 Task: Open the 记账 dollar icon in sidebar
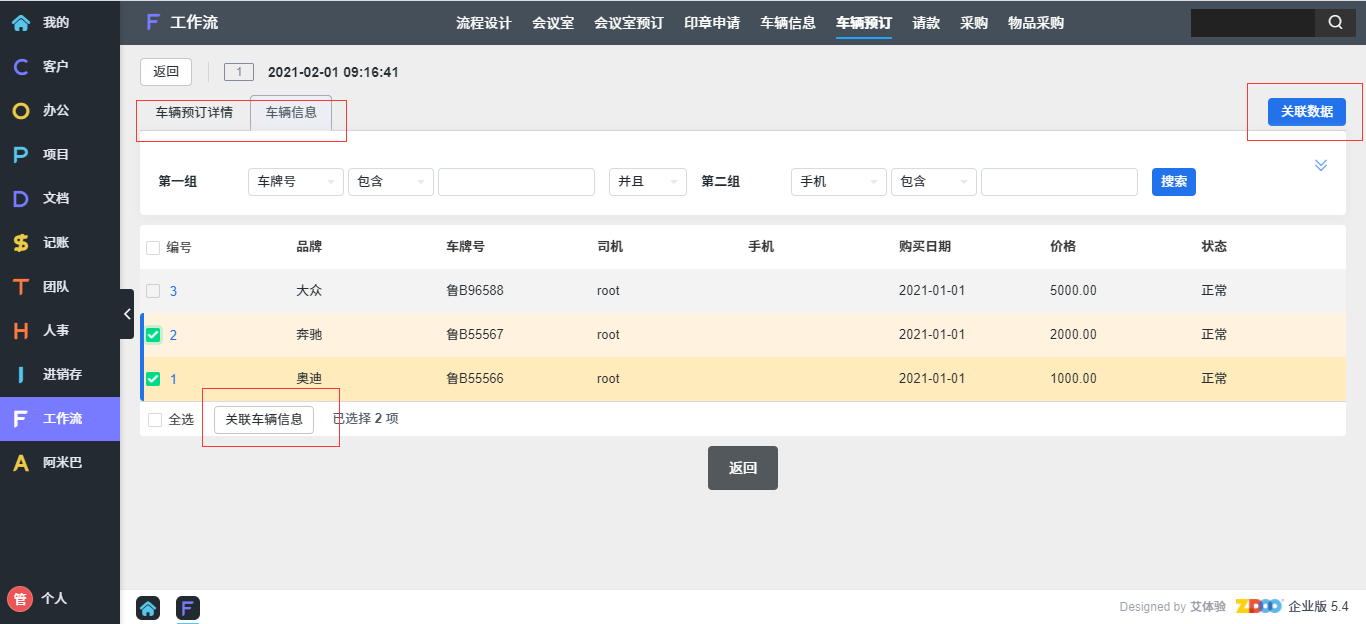pos(20,242)
